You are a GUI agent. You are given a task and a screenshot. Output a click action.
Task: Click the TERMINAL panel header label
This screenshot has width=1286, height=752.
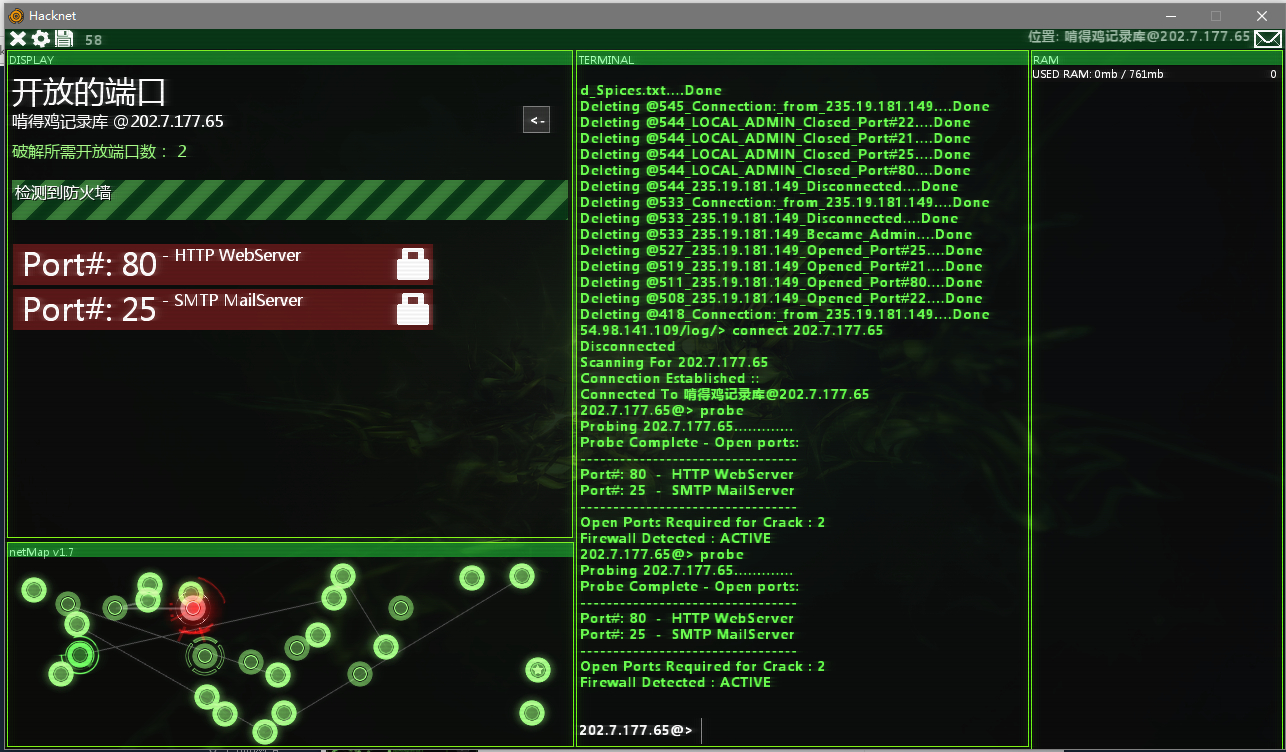coord(606,60)
